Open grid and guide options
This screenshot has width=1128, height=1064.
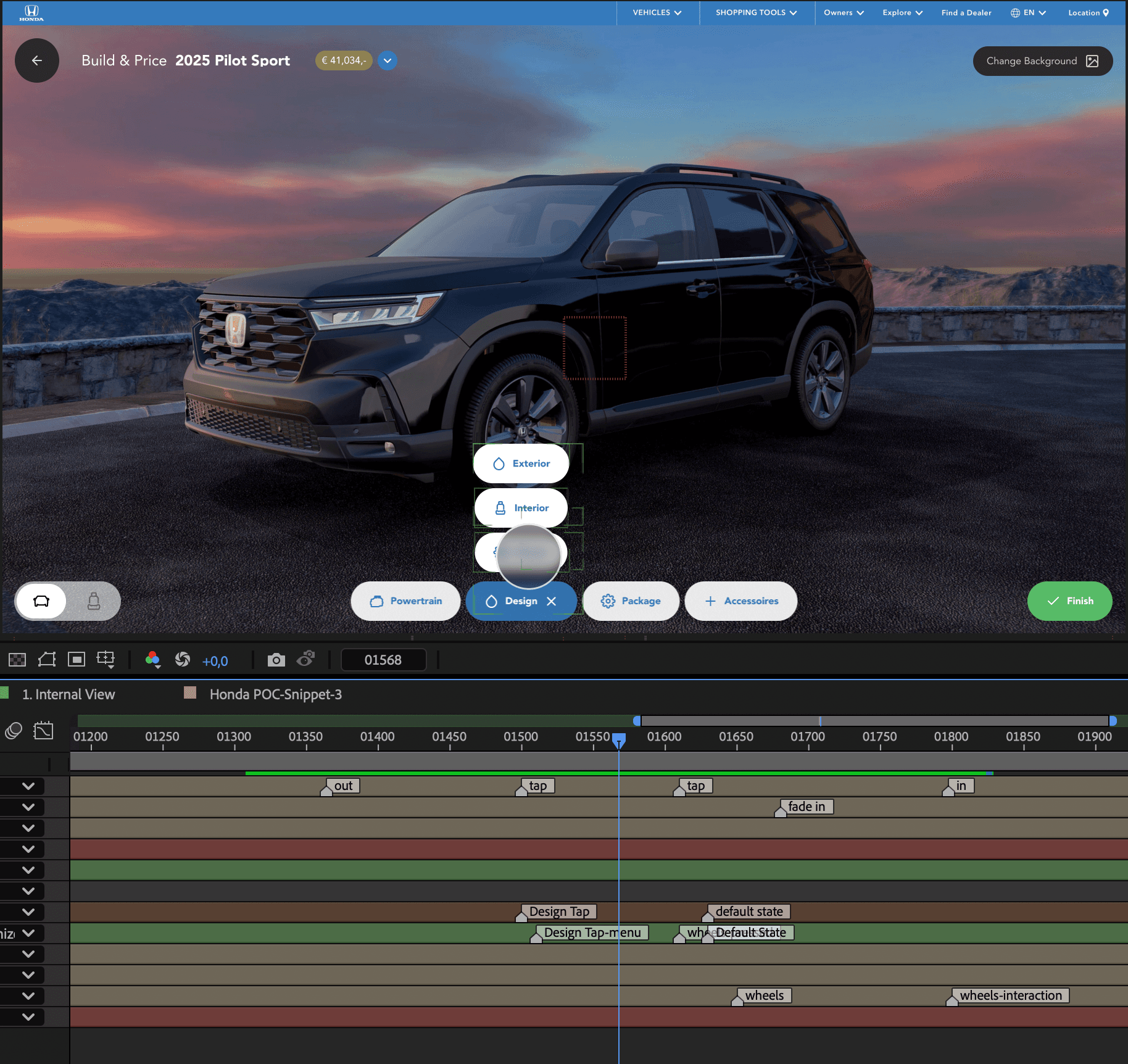[106, 660]
